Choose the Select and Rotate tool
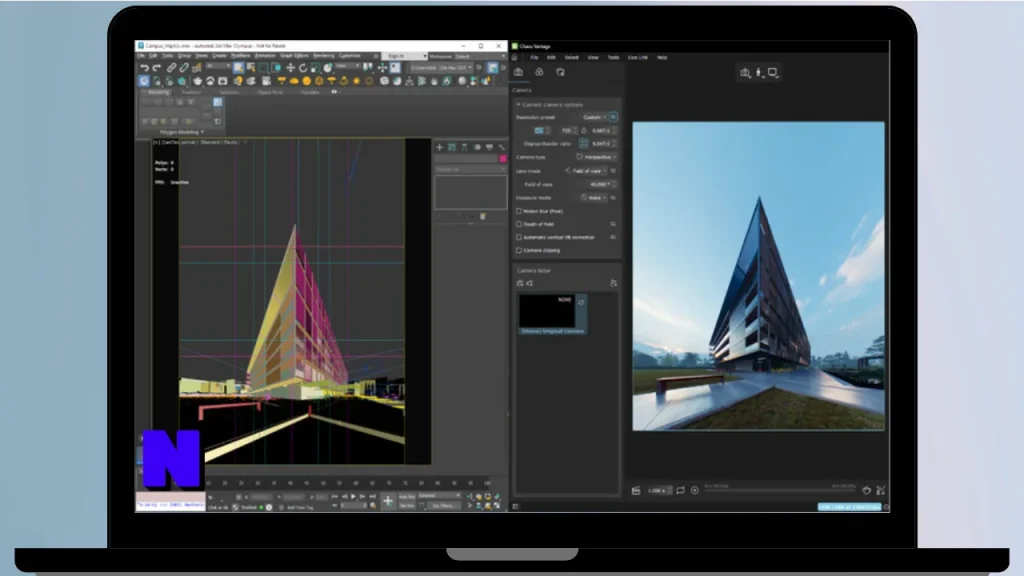 tap(303, 68)
